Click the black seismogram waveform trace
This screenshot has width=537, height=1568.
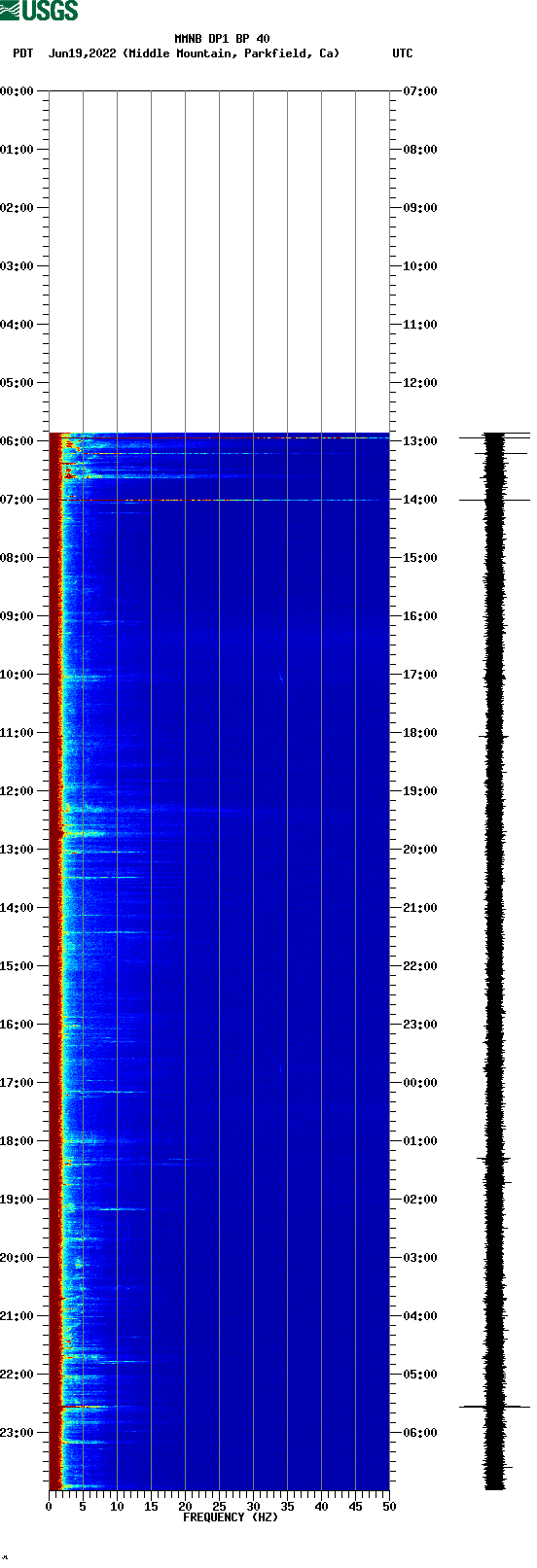tap(494, 961)
